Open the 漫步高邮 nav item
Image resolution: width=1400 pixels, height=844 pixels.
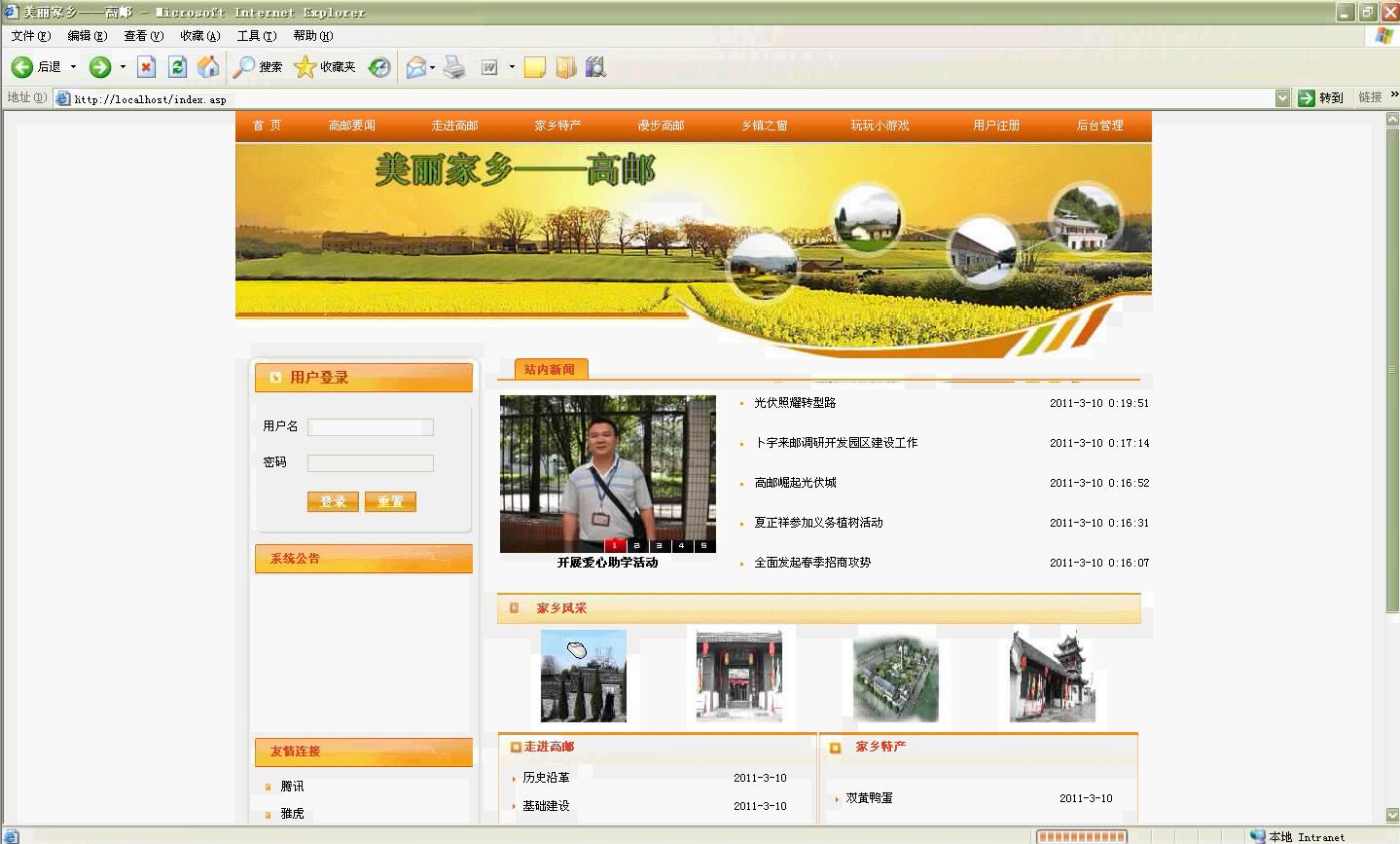(x=661, y=126)
